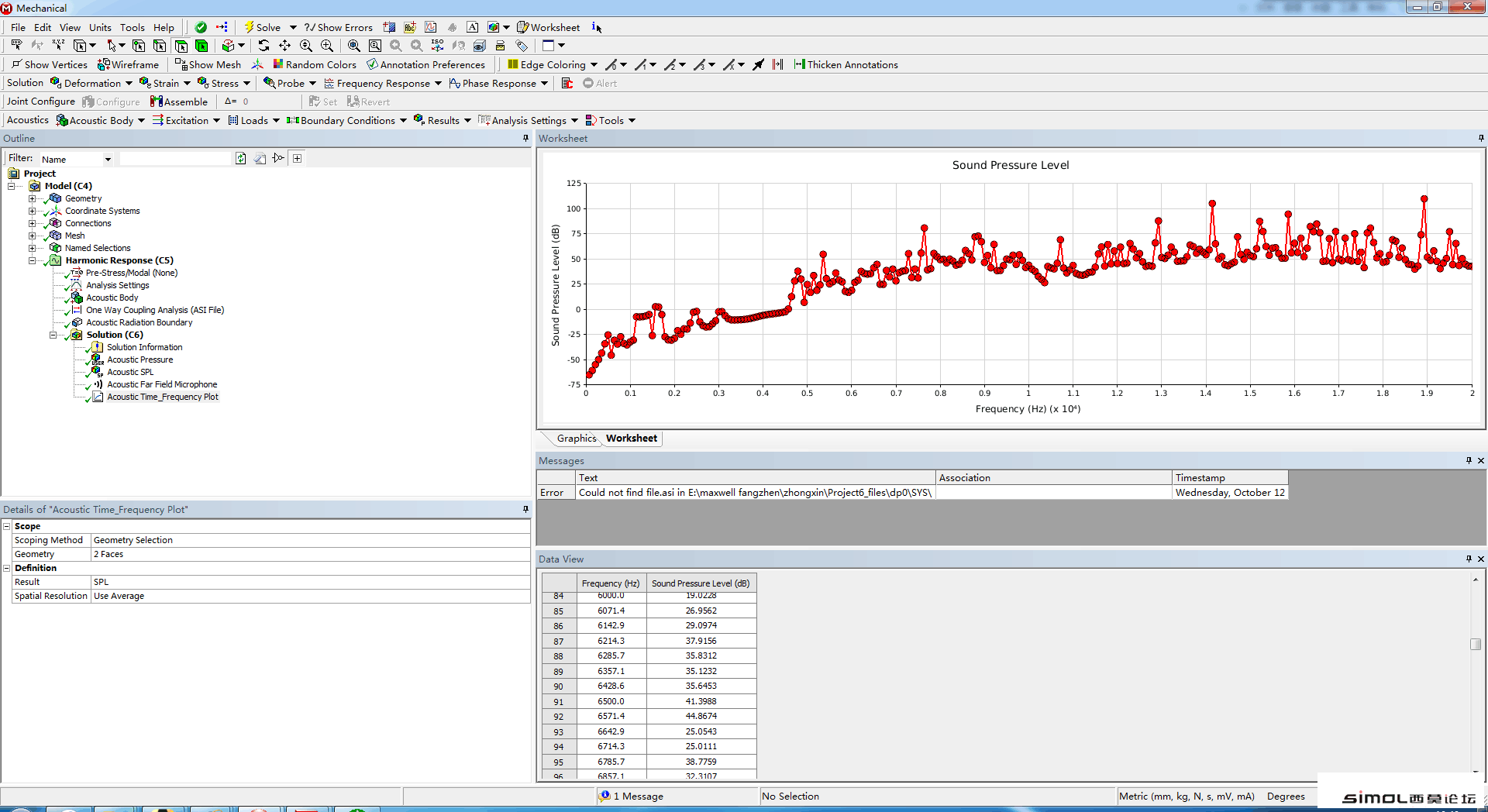Image resolution: width=1488 pixels, height=812 pixels.
Task: Click the expand-all plus icon in Outline
Action: tap(297, 158)
